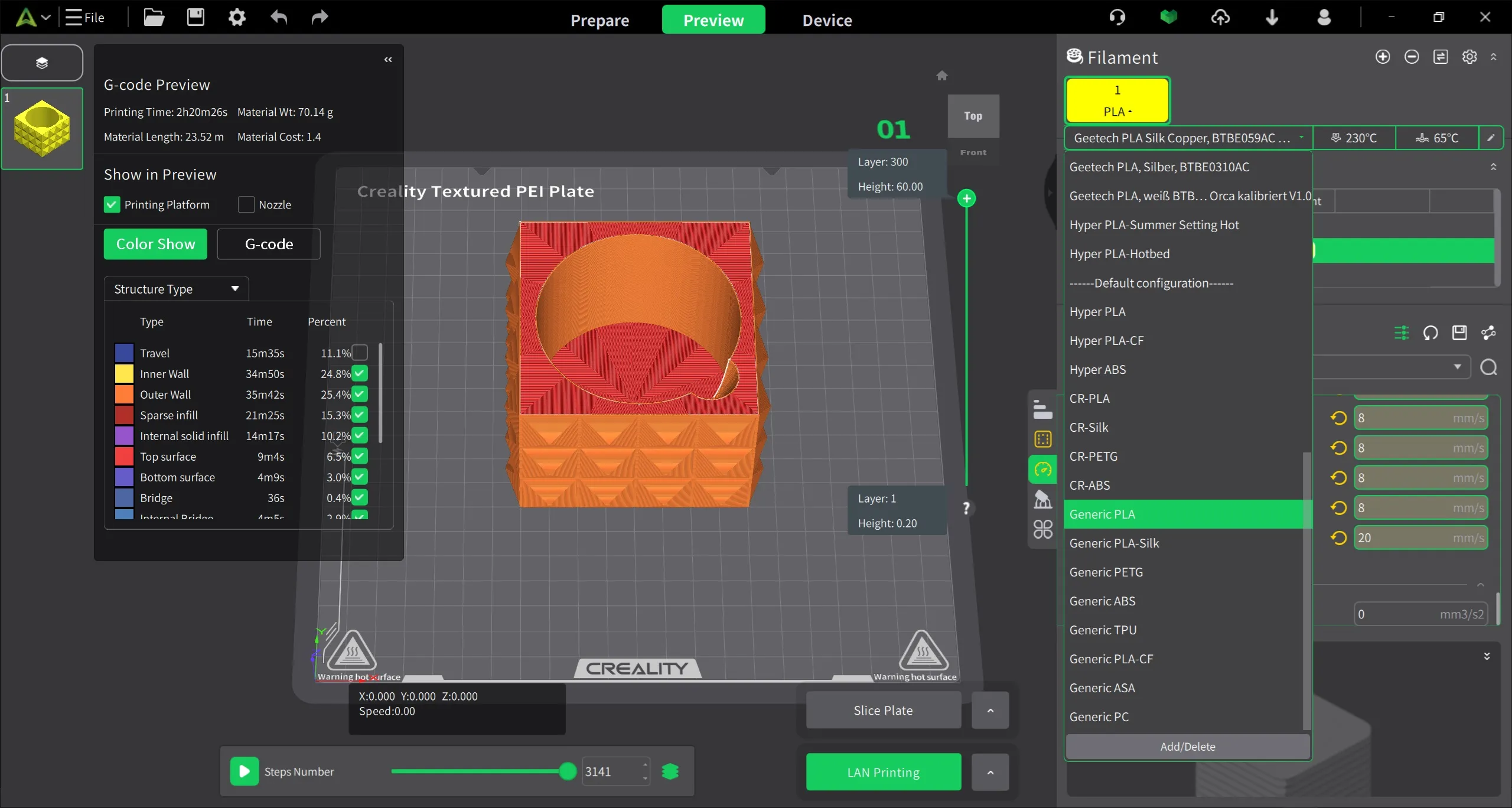
Task: Click the home view icon
Action: click(942, 76)
